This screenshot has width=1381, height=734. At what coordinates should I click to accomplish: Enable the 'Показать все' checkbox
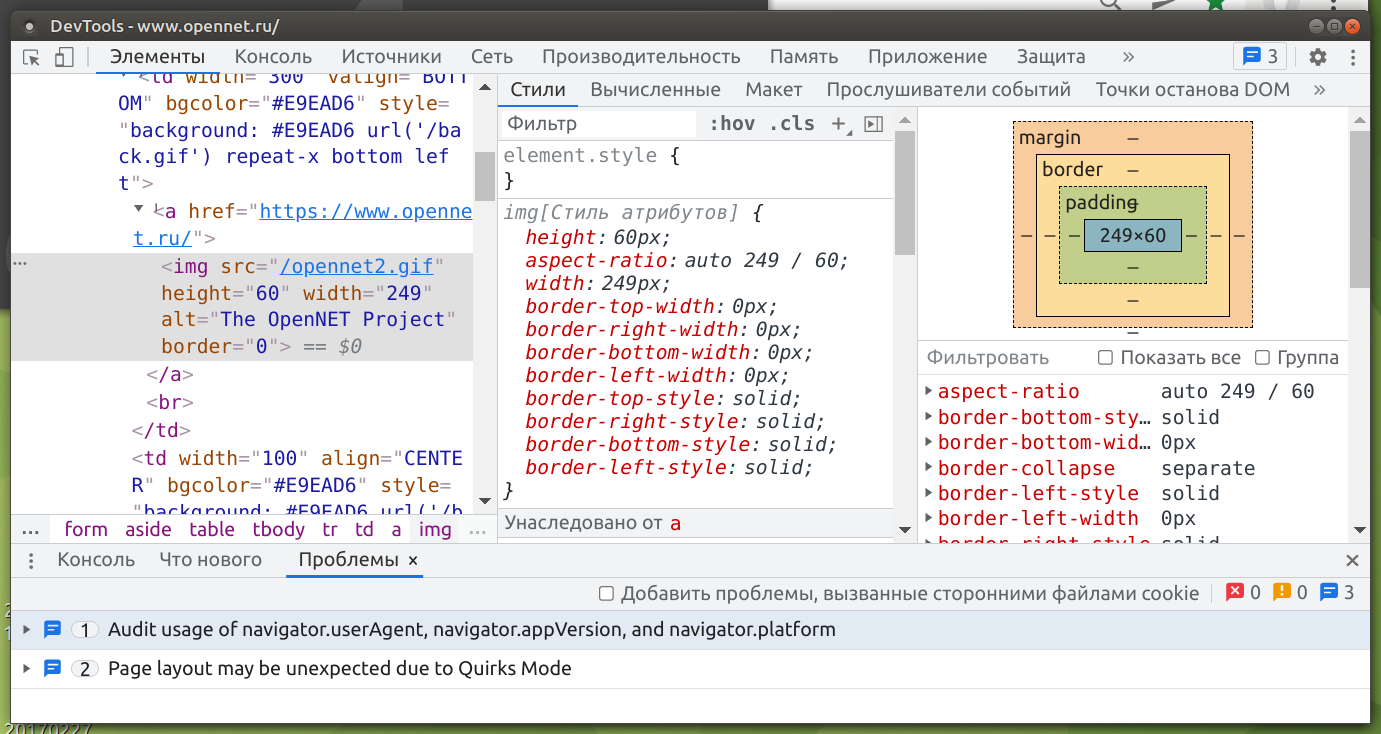(x=1105, y=358)
